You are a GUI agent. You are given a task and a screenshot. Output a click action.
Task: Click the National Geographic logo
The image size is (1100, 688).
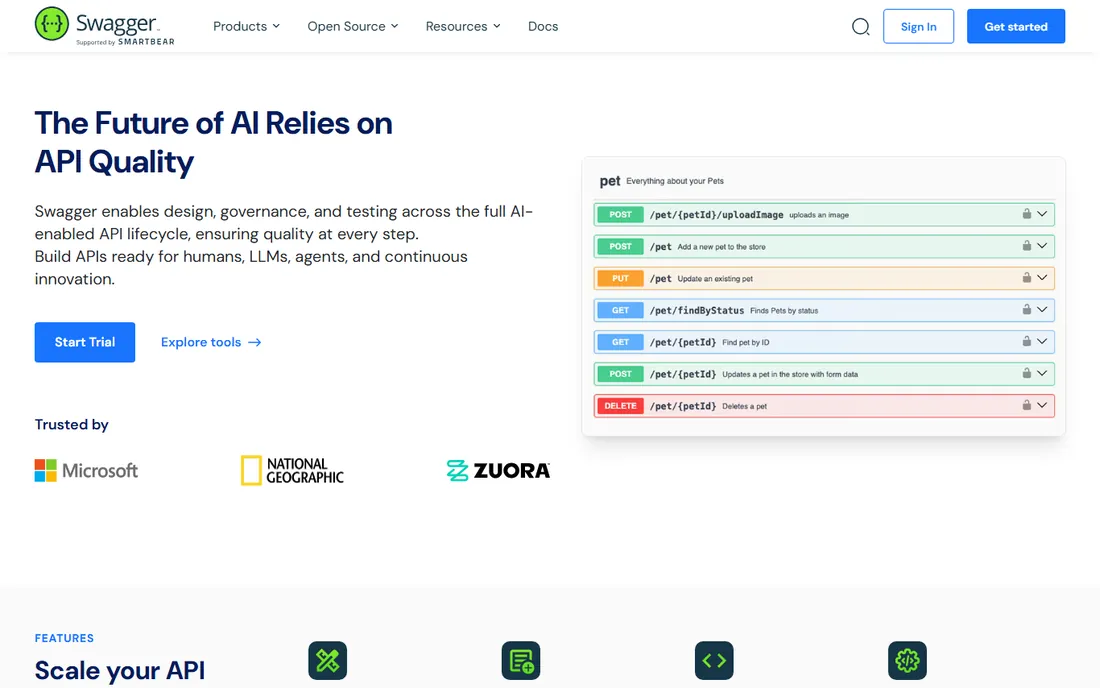[x=292, y=471]
